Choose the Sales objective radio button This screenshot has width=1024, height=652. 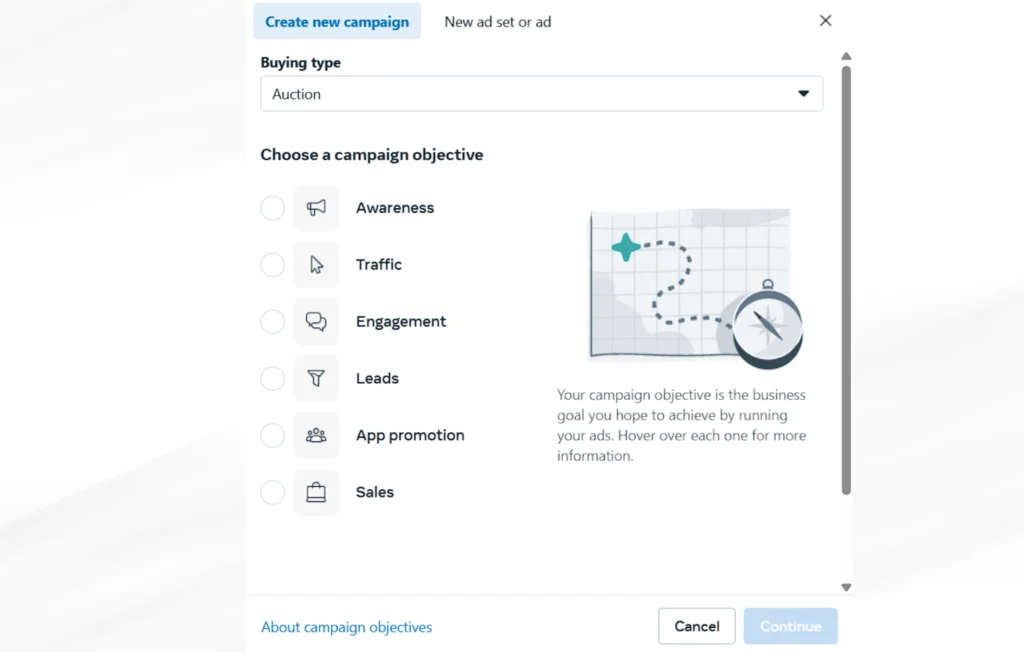coord(272,492)
